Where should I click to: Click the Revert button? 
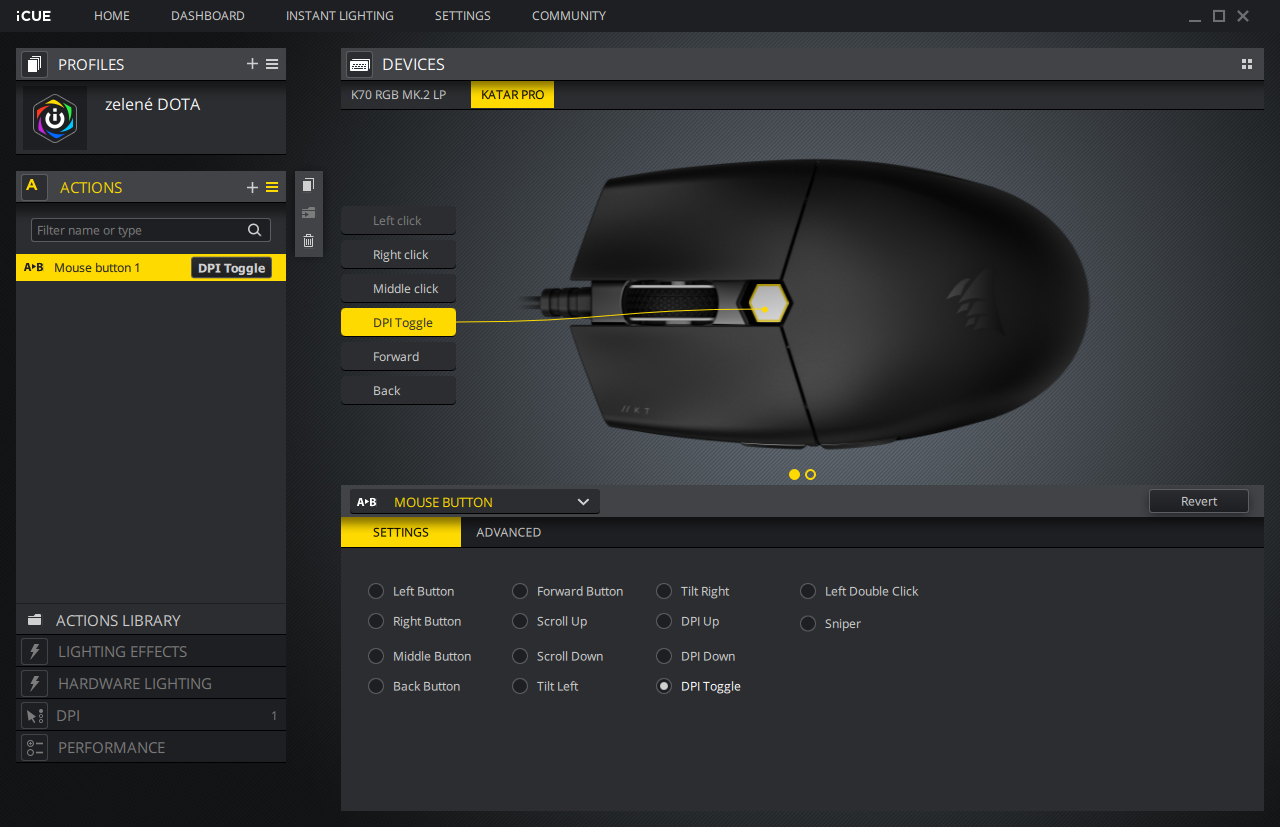coord(1199,501)
